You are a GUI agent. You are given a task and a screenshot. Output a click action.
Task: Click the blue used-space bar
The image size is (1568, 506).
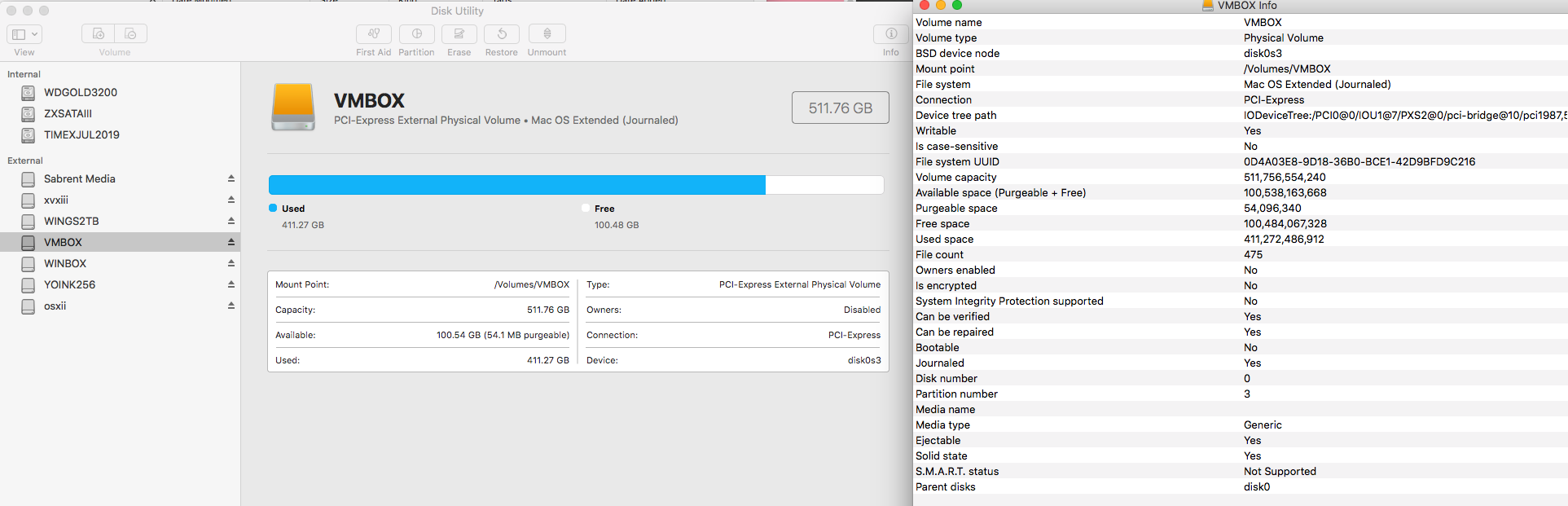pos(517,185)
